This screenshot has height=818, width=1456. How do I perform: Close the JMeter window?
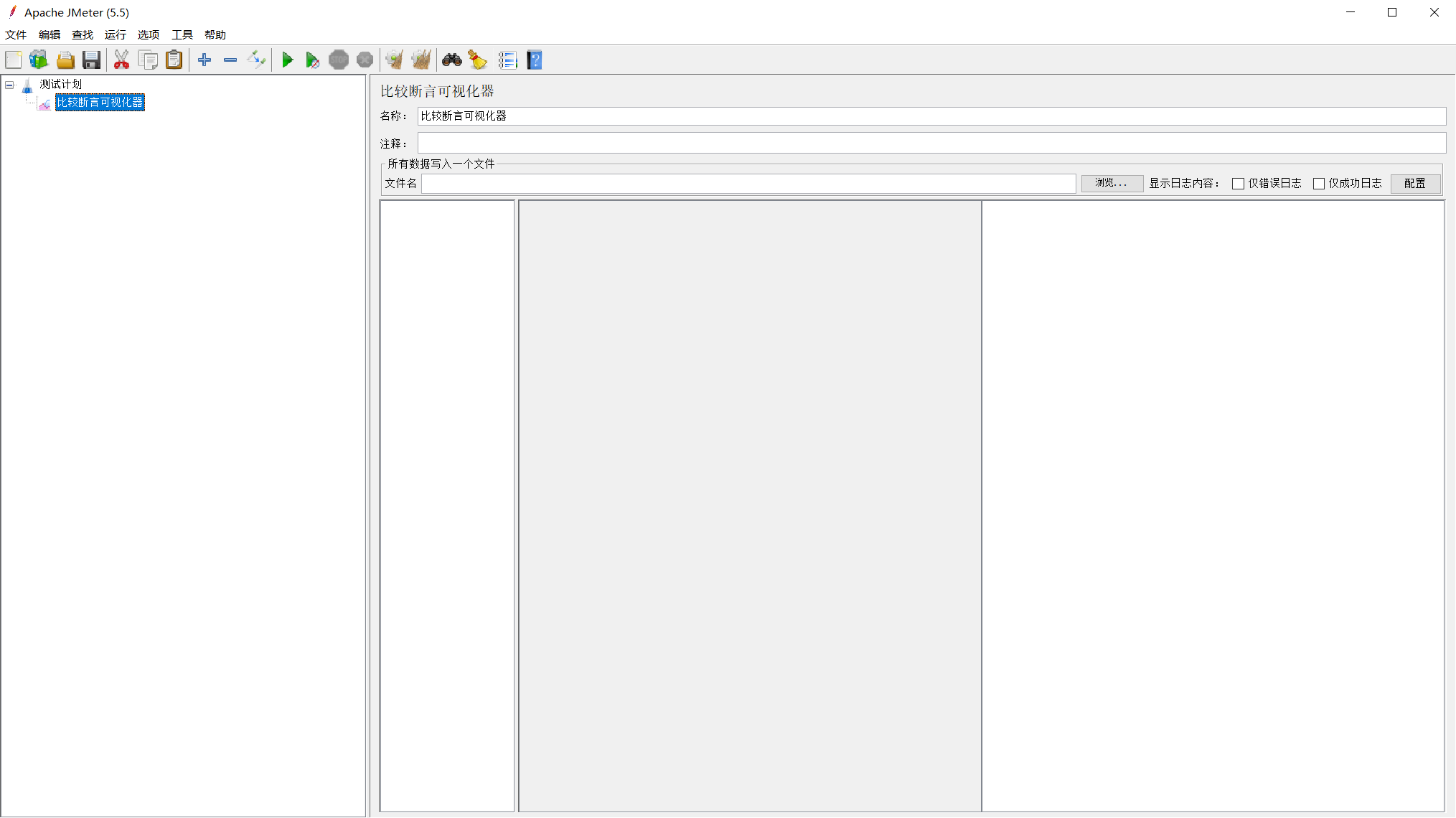pyautogui.click(x=1434, y=12)
